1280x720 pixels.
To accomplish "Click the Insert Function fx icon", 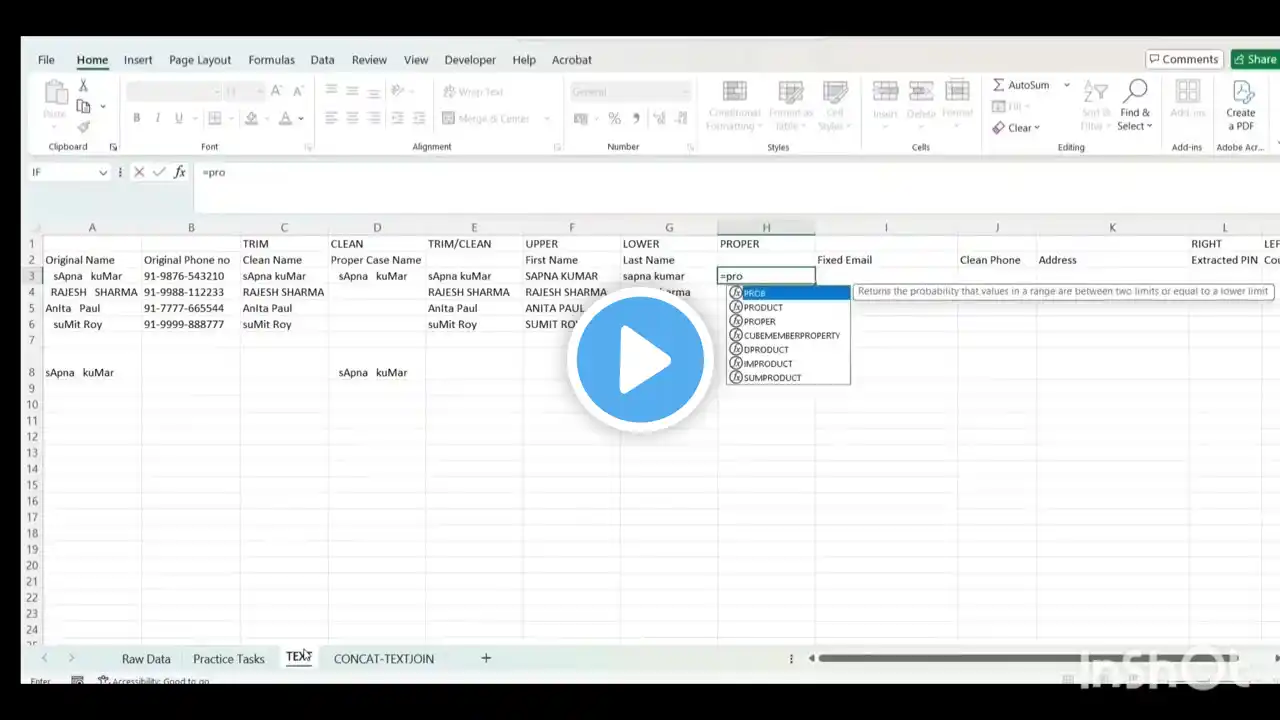I will 180,172.
